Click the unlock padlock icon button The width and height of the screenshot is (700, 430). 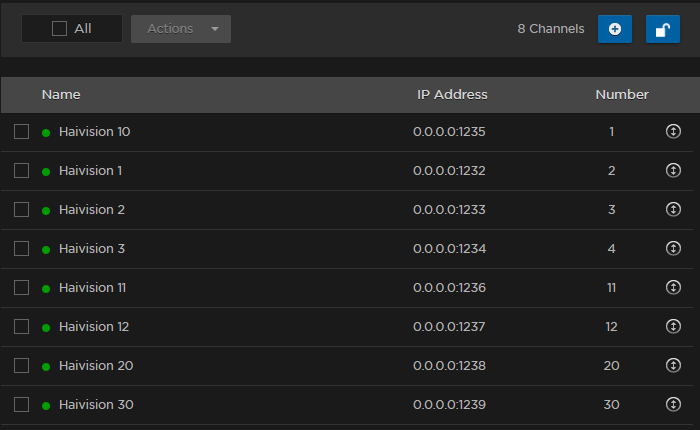coord(662,29)
